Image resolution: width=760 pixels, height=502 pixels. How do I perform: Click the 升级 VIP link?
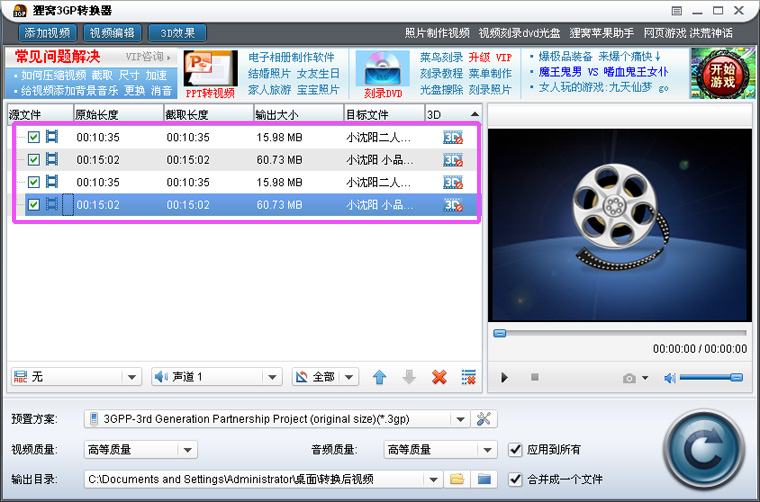[x=490, y=57]
